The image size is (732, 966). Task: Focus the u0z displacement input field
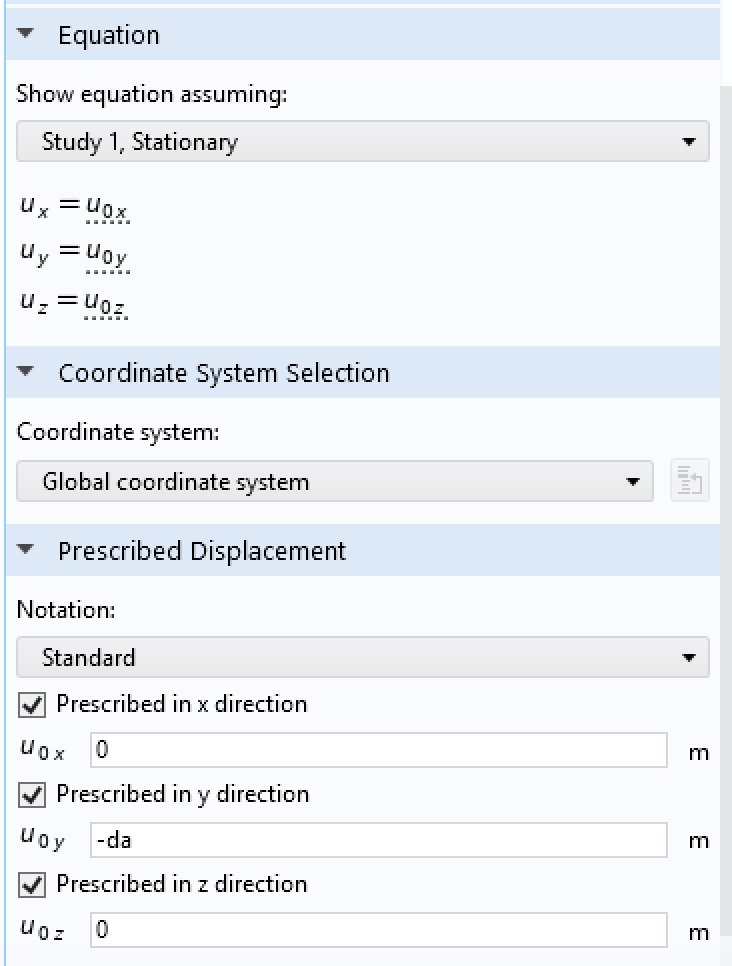coord(378,931)
